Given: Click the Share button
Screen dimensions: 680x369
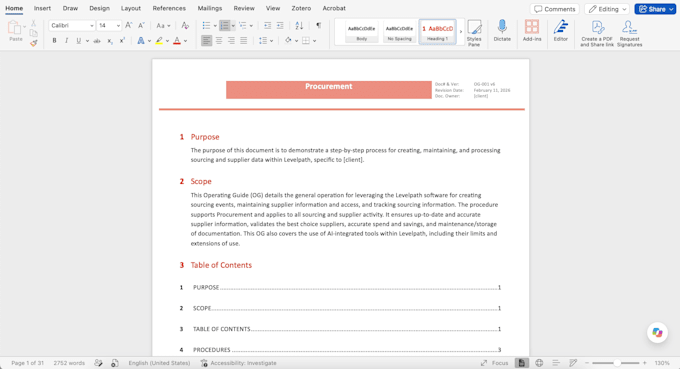Looking at the screenshot, I should tap(655, 9).
